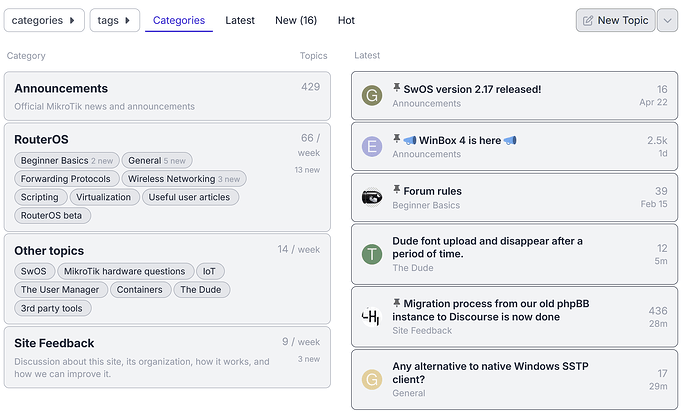The height and width of the screenshot is (411, 690).
Task: Switch to the Latest tab
Action: 240,20
